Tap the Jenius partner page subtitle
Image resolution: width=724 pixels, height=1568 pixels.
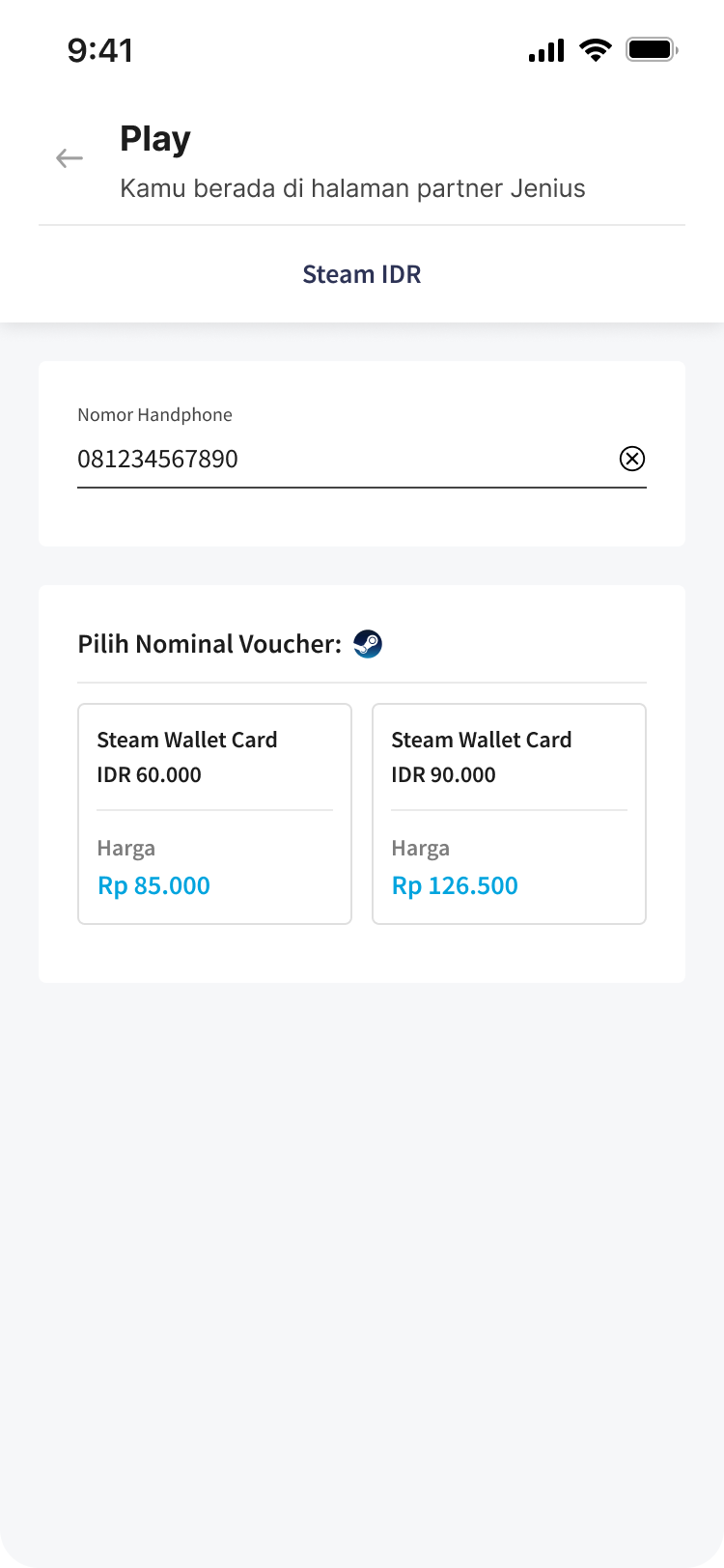pos(352,188)
